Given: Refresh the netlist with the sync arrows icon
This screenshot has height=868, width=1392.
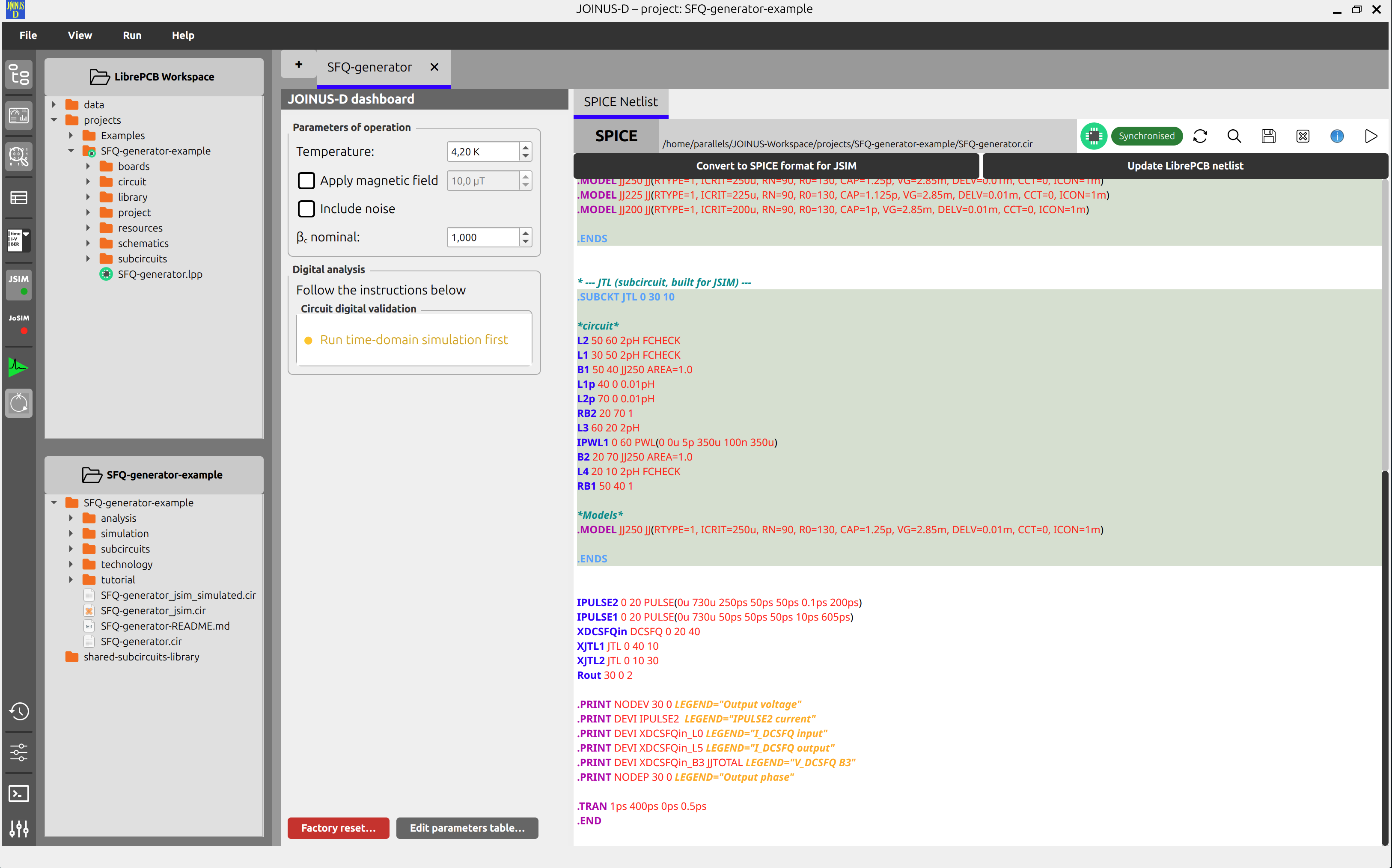Looking at the screenshot, I should pyautogui.click(x=1200, y=136).
